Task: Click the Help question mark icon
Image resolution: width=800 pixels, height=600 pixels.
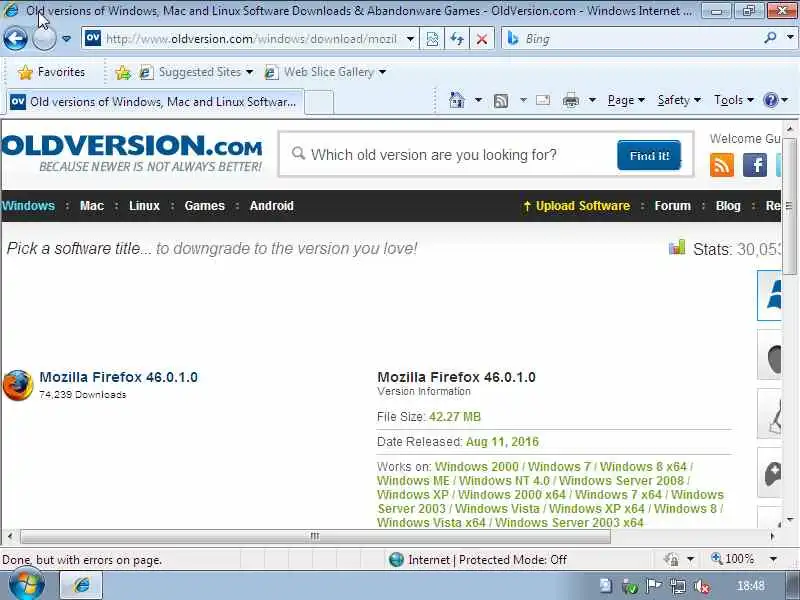Action: pyautogui.click(x=770, y=100)
